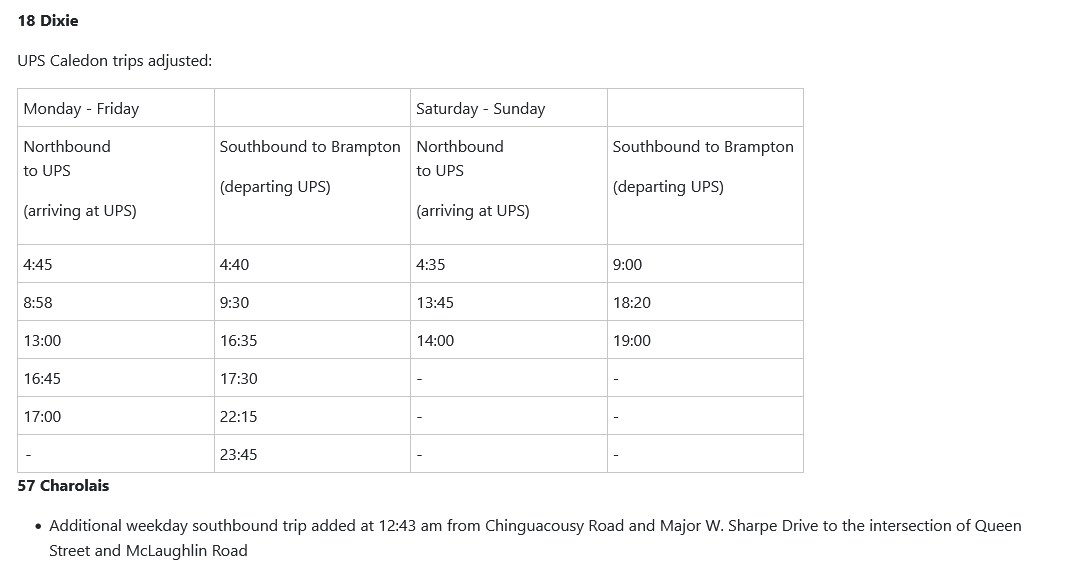Click the 8:58 arrival time cell
This screenshot has height=577, width=1087.
click(x=38, y=303)
